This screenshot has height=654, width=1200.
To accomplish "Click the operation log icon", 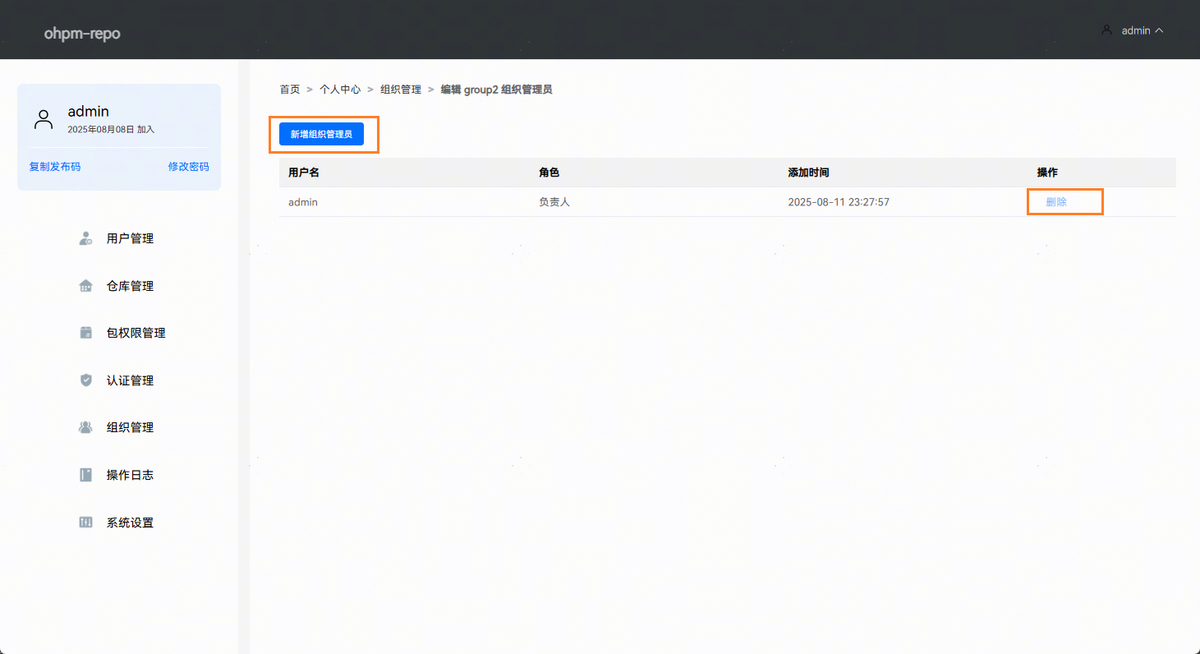I will pyautogui.click(x=86, y=475).
